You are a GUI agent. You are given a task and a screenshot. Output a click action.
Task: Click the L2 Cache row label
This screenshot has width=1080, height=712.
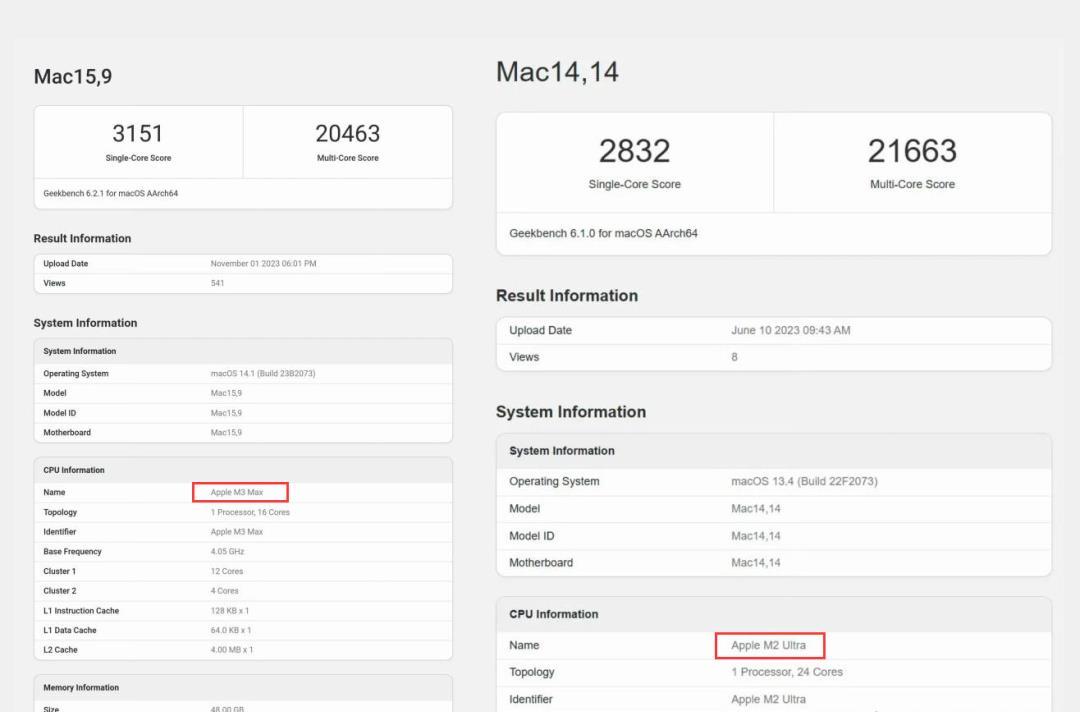(x=60, y=650)
